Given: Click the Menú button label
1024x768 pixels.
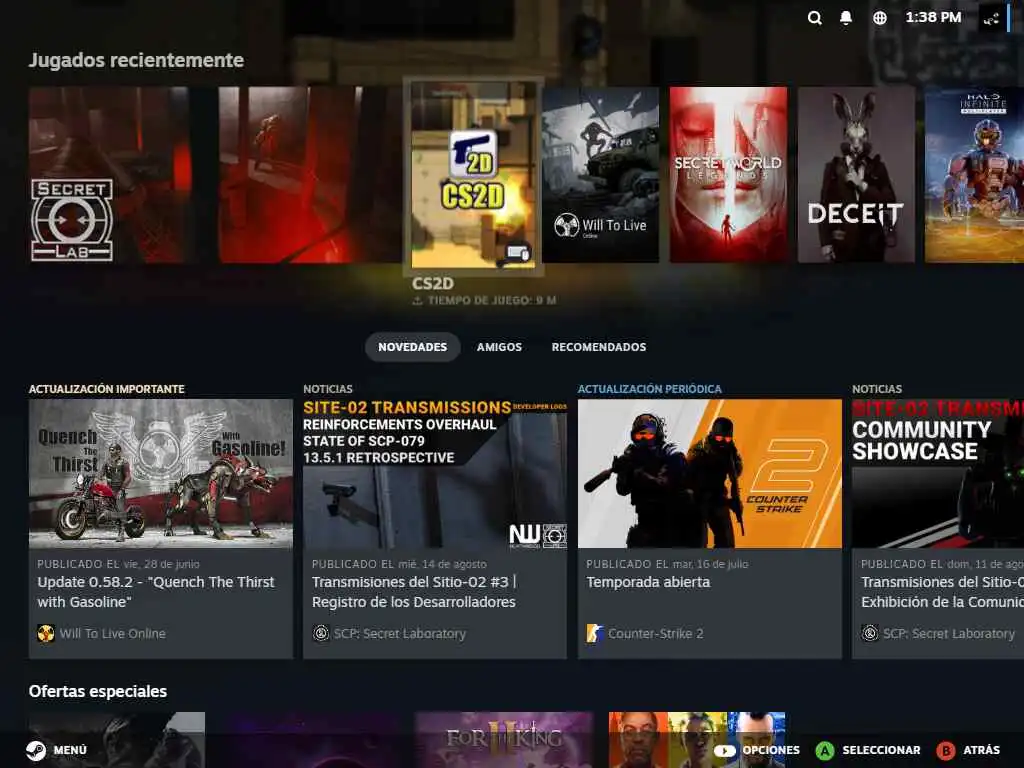Looking at the screenshot, I should [x=70, y=750].
